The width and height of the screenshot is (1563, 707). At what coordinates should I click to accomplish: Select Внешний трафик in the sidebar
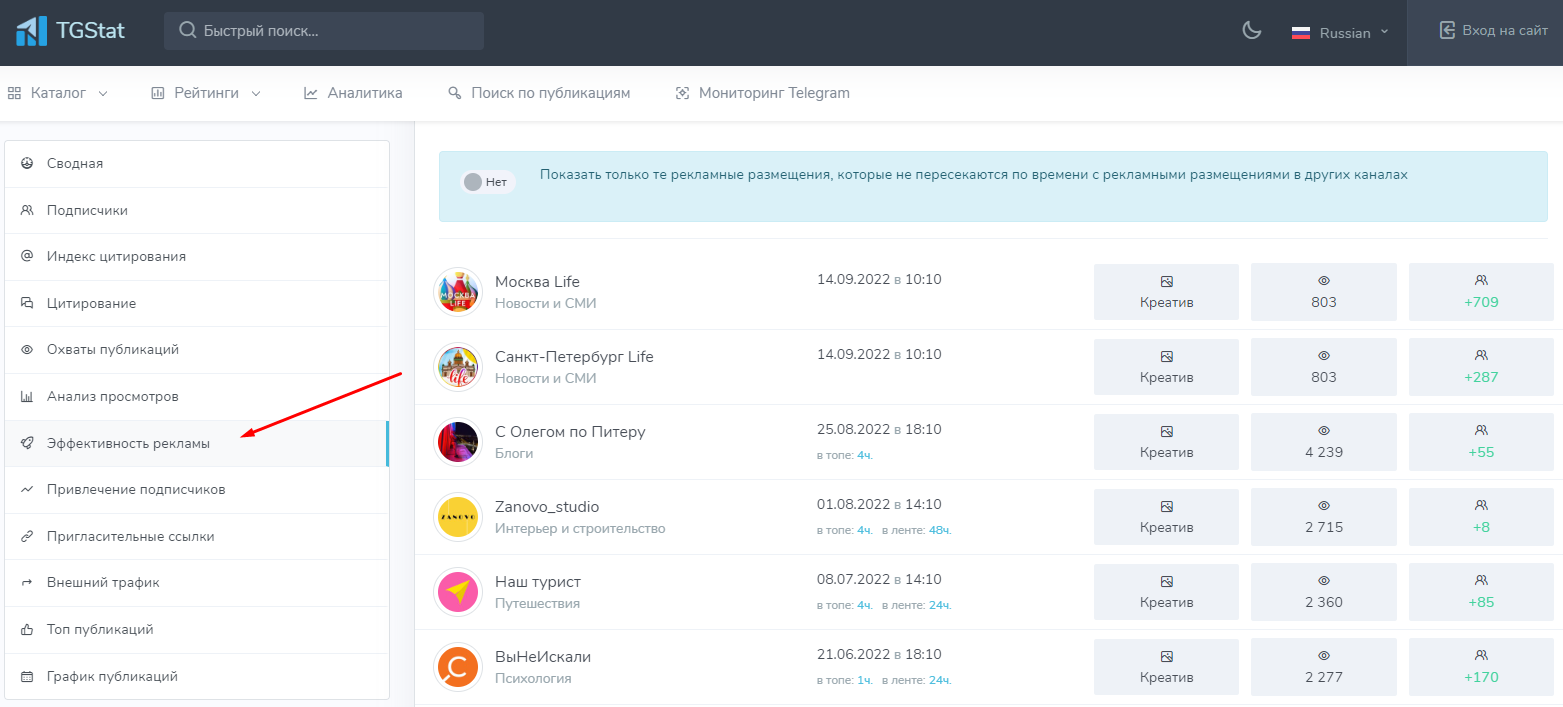[197, 582]
